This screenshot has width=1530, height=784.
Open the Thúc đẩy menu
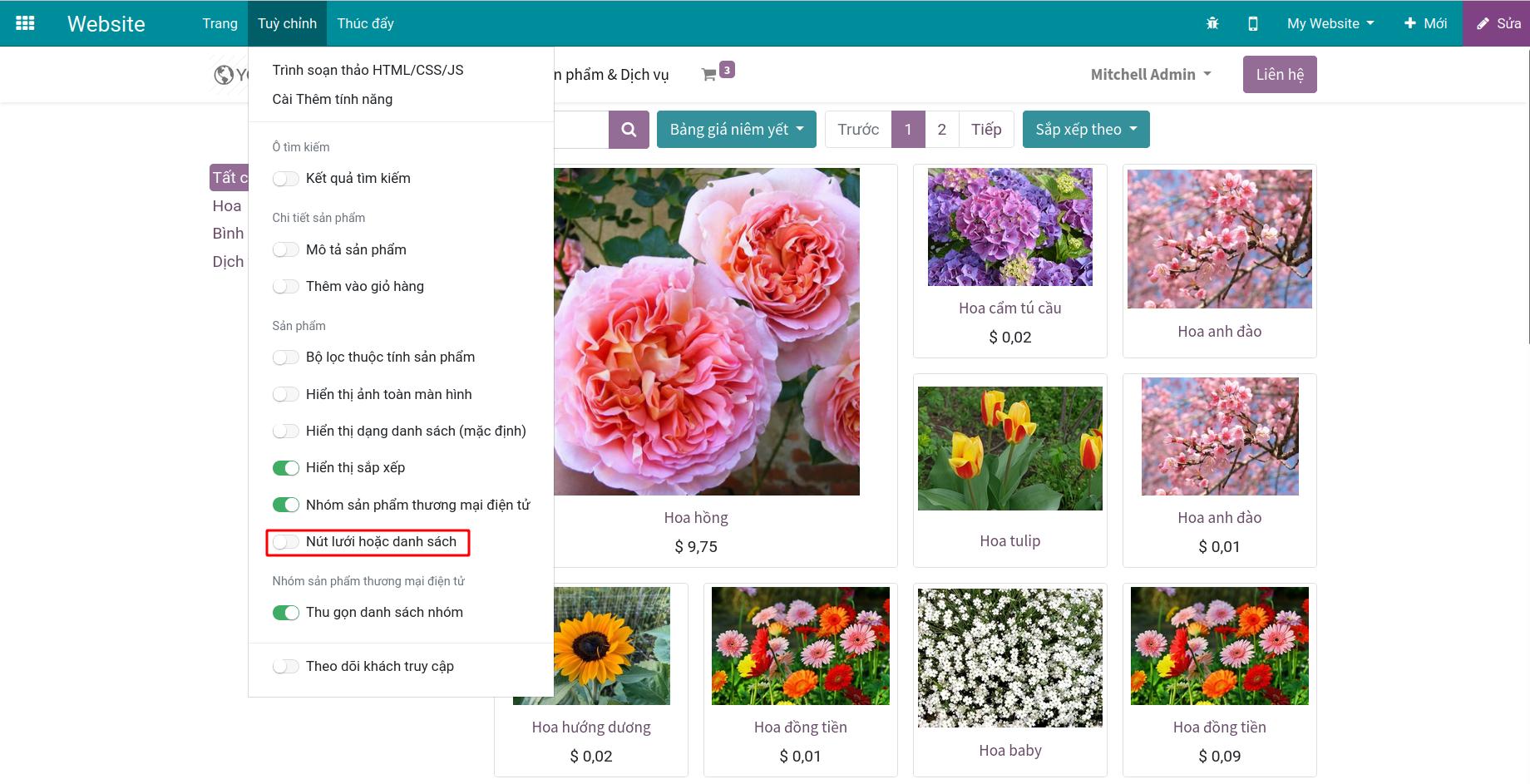tap(365, 23)
